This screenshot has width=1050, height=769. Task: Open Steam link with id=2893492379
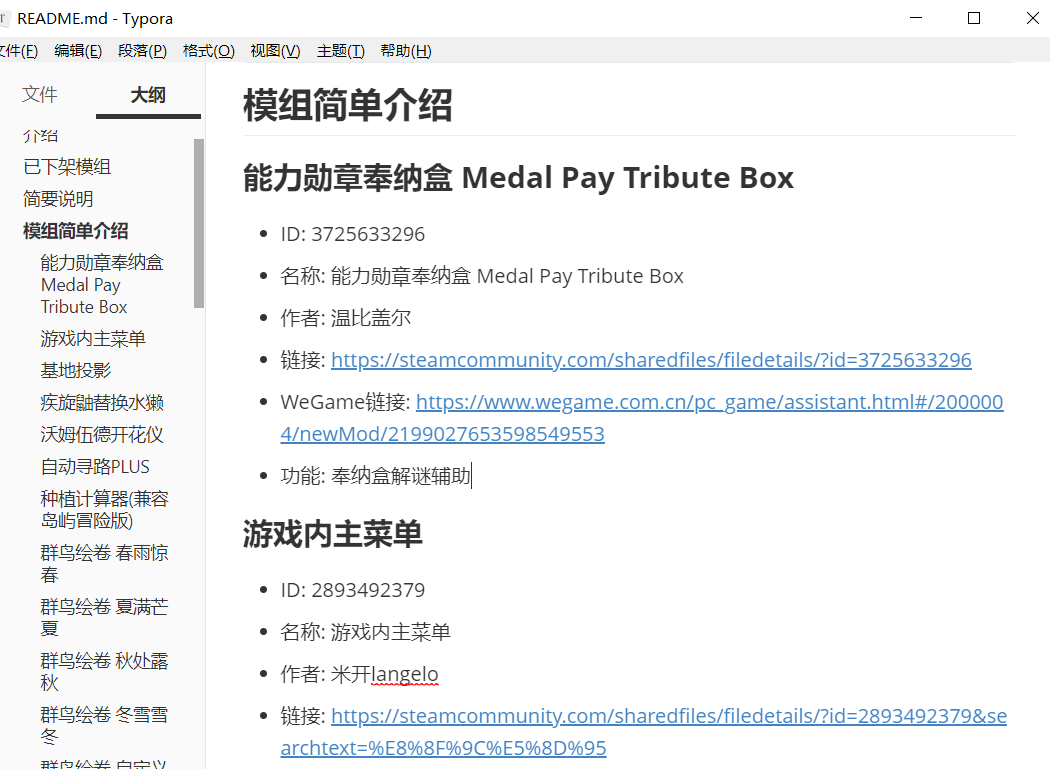[x=644, y=731]
